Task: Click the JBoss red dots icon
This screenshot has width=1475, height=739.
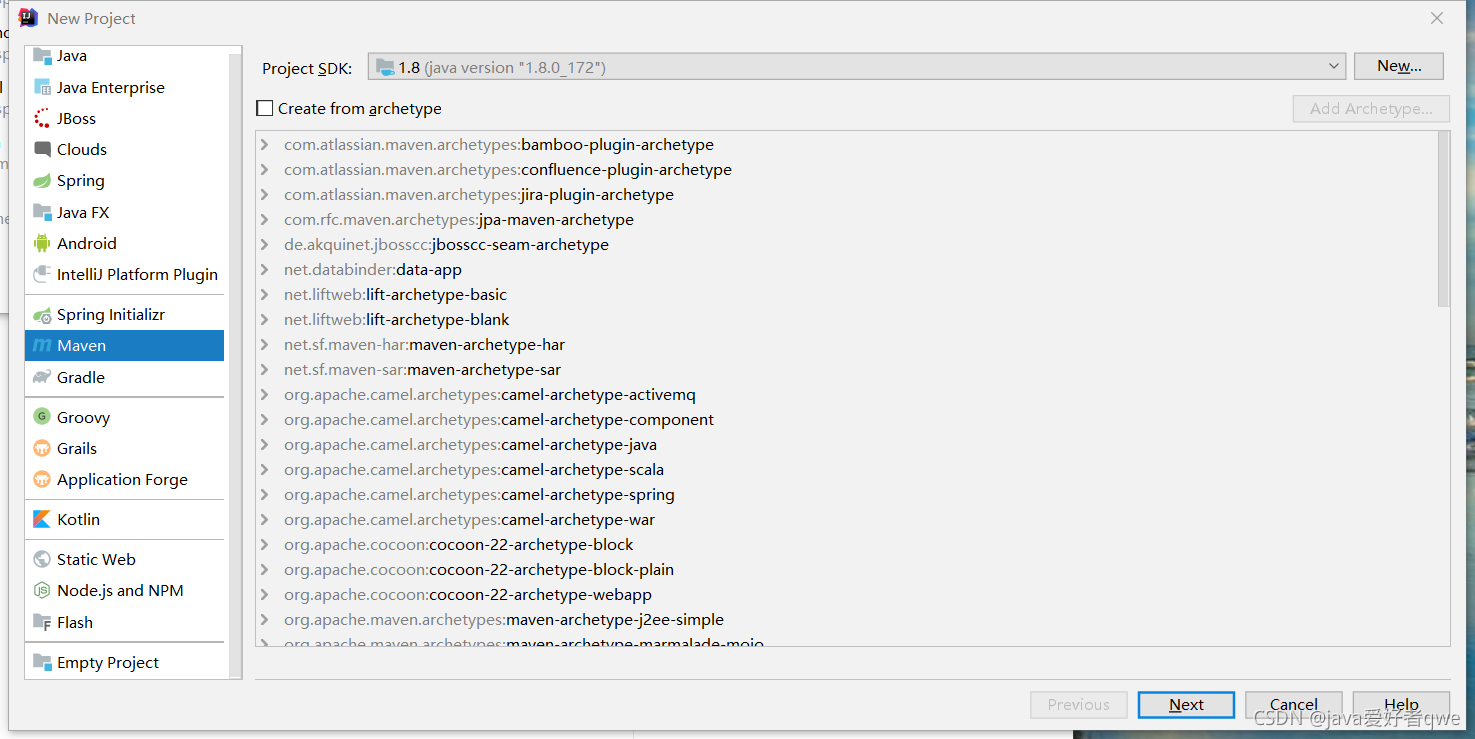Action: click(42, 118)
